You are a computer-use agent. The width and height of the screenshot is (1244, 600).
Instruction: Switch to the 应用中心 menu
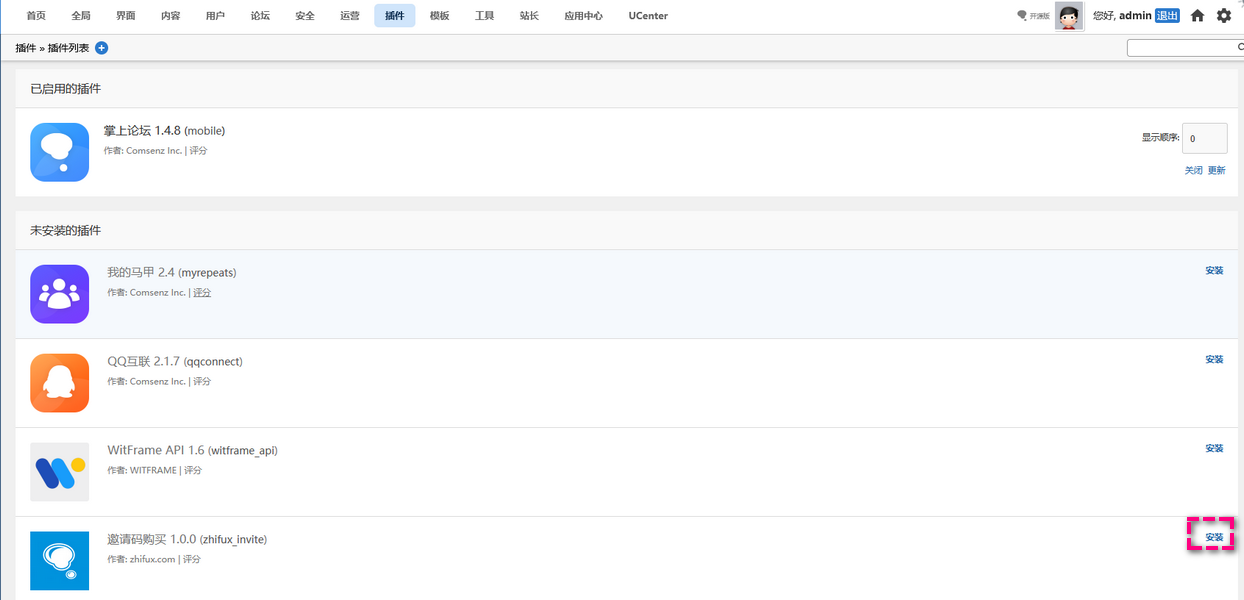(x=583, y=16)
